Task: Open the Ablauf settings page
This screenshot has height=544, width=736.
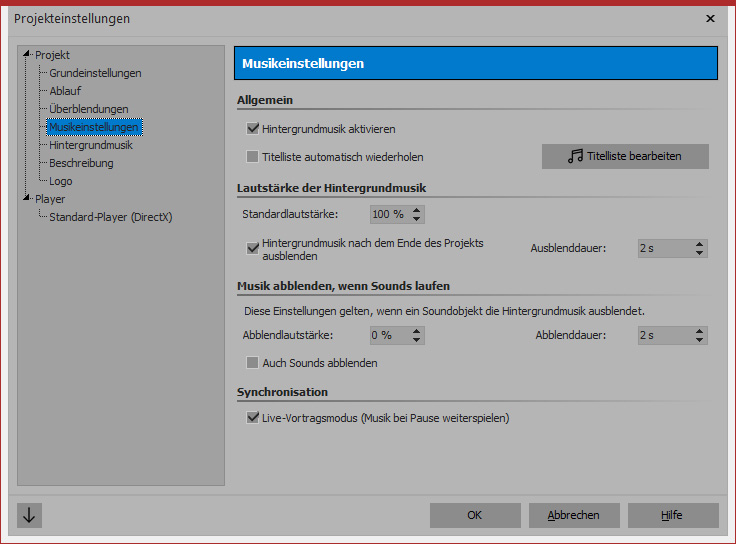Action: 65,91
